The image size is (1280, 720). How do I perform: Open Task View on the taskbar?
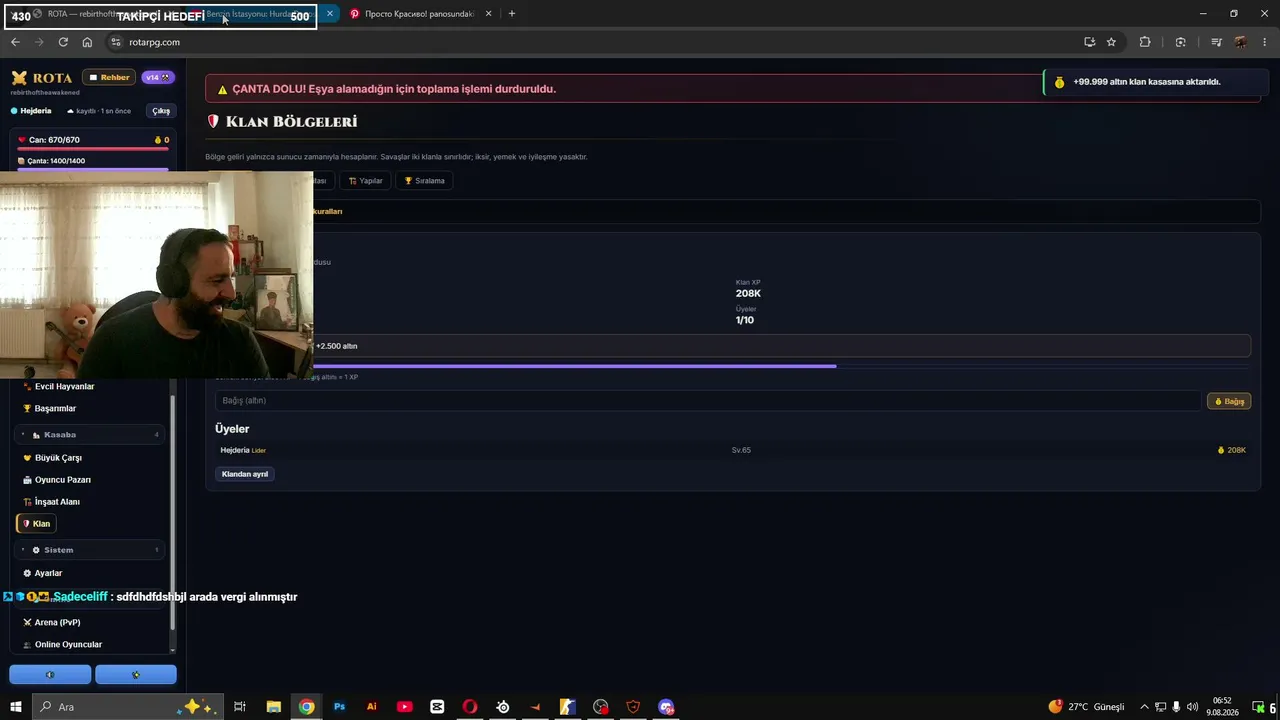tap(240, 707)
